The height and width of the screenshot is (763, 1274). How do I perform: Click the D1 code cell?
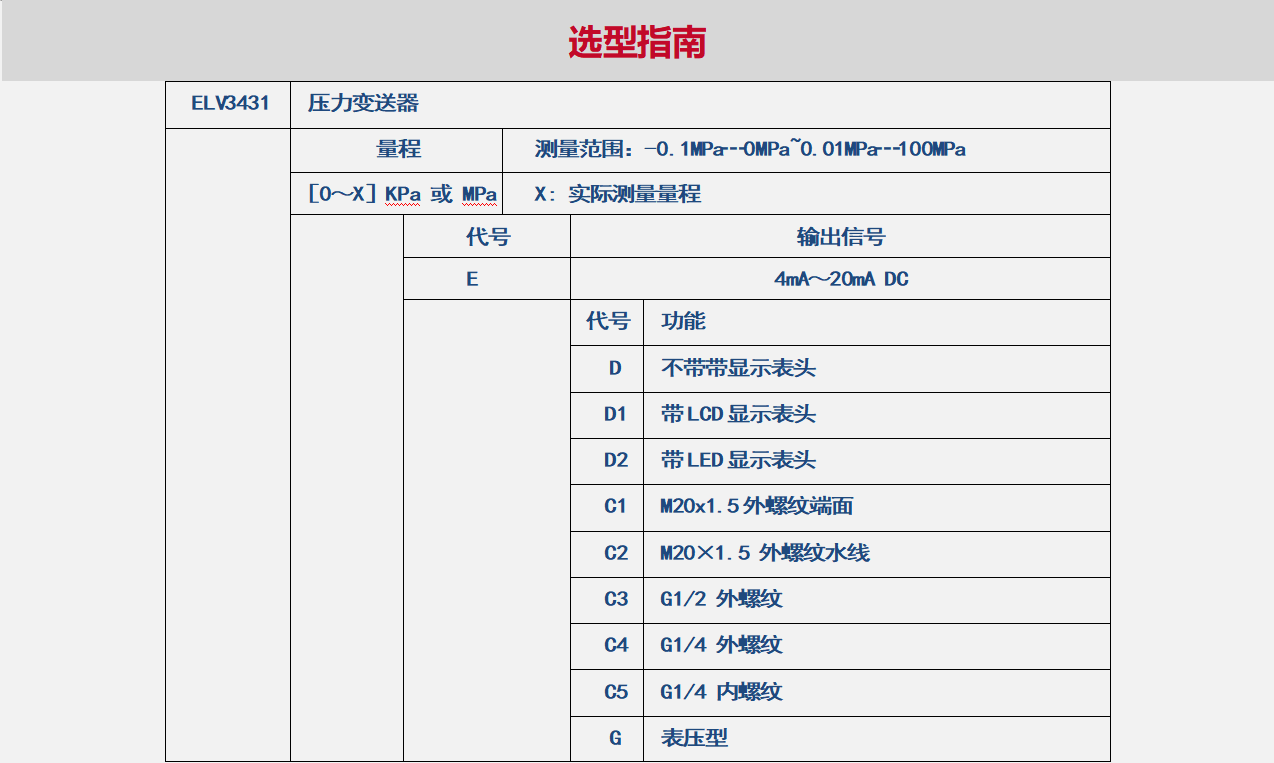tap(615, 414)
